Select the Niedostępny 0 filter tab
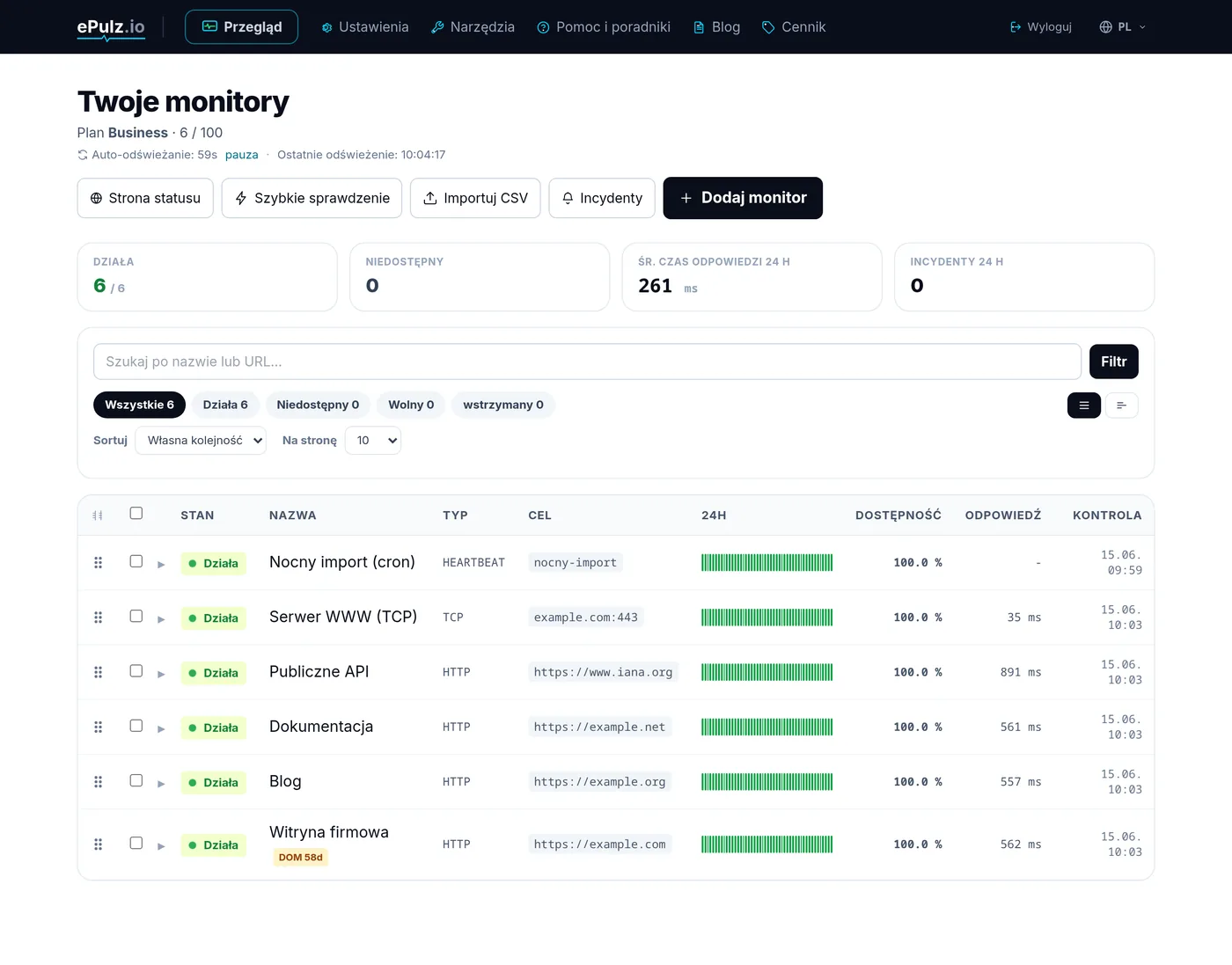The image size is (1232, 965). pos(318,405)
